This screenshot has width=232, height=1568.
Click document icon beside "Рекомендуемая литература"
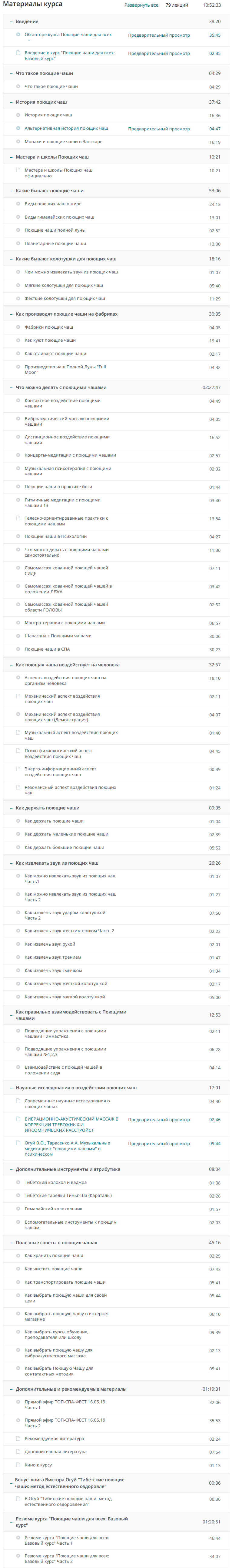click(x=18, y=1438)
